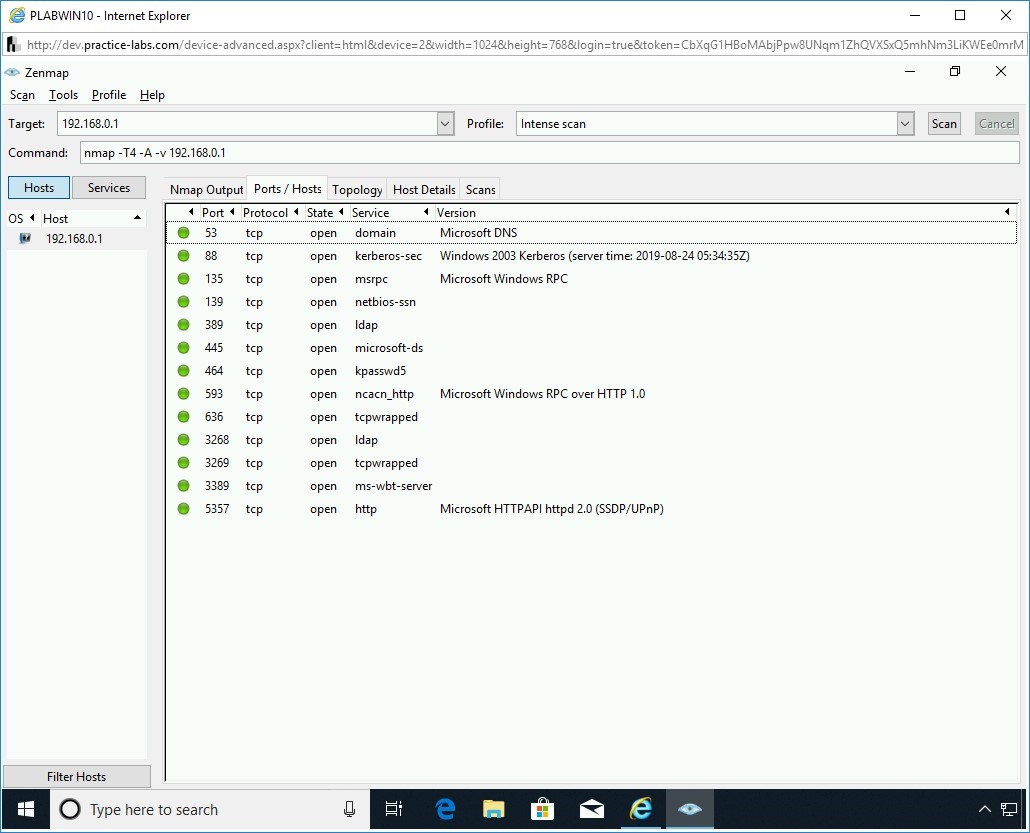
Task: Open Zenmap via its eye taskbar icon
Action: click(689, 809)
